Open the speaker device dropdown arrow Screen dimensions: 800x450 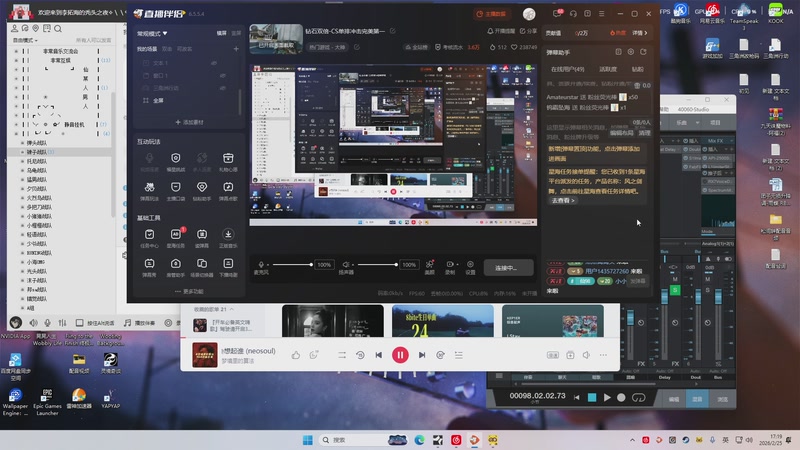354,265
